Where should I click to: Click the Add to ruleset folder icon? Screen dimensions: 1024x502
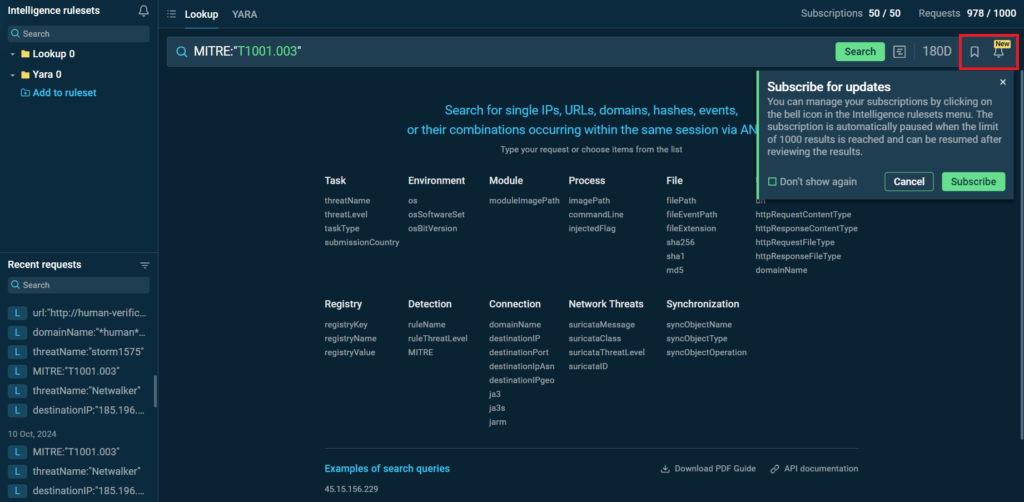(26, 93)
